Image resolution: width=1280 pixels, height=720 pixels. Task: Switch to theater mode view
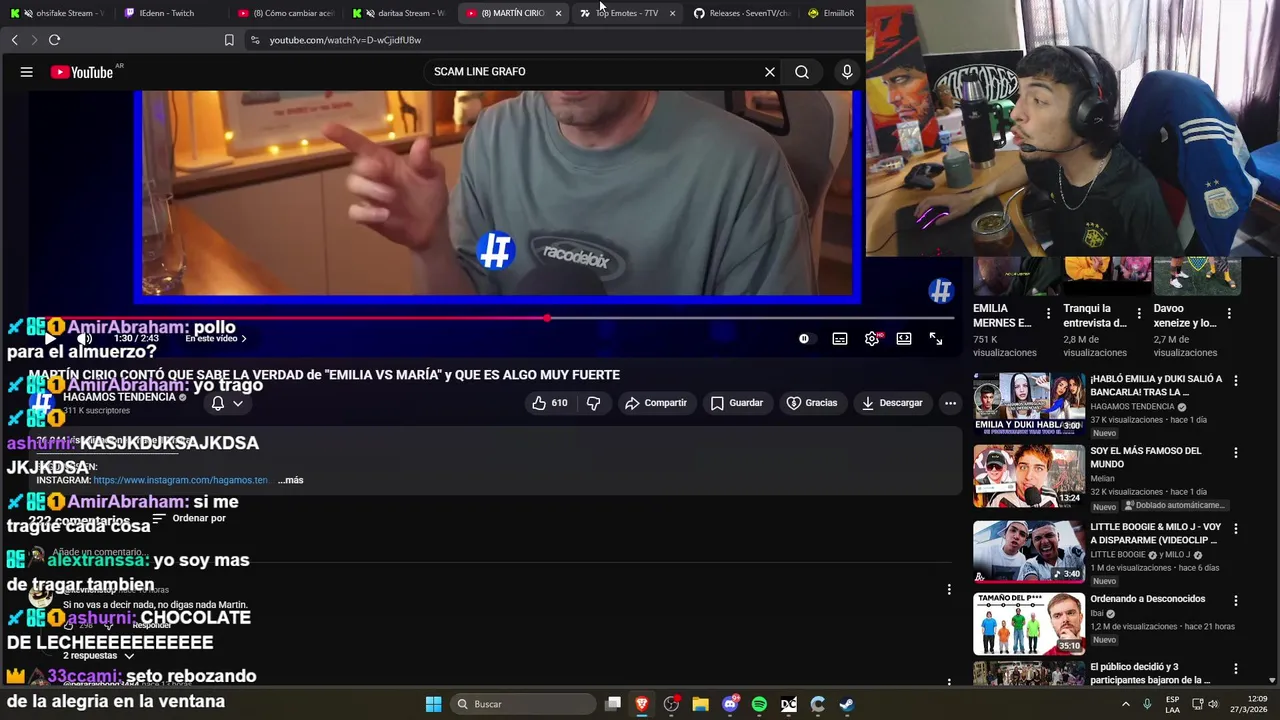point(904,339)
